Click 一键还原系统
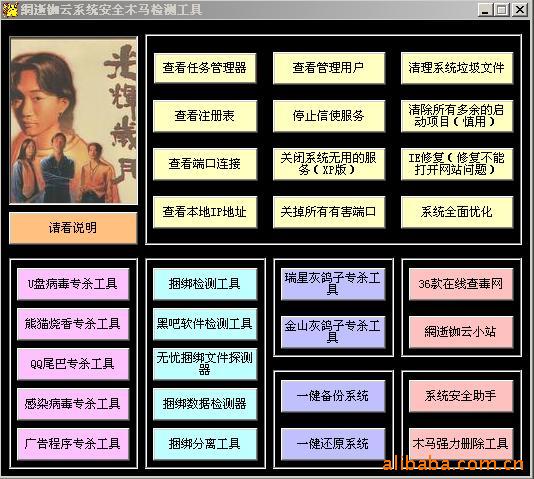534x479 pixels. tap(333, 444)
